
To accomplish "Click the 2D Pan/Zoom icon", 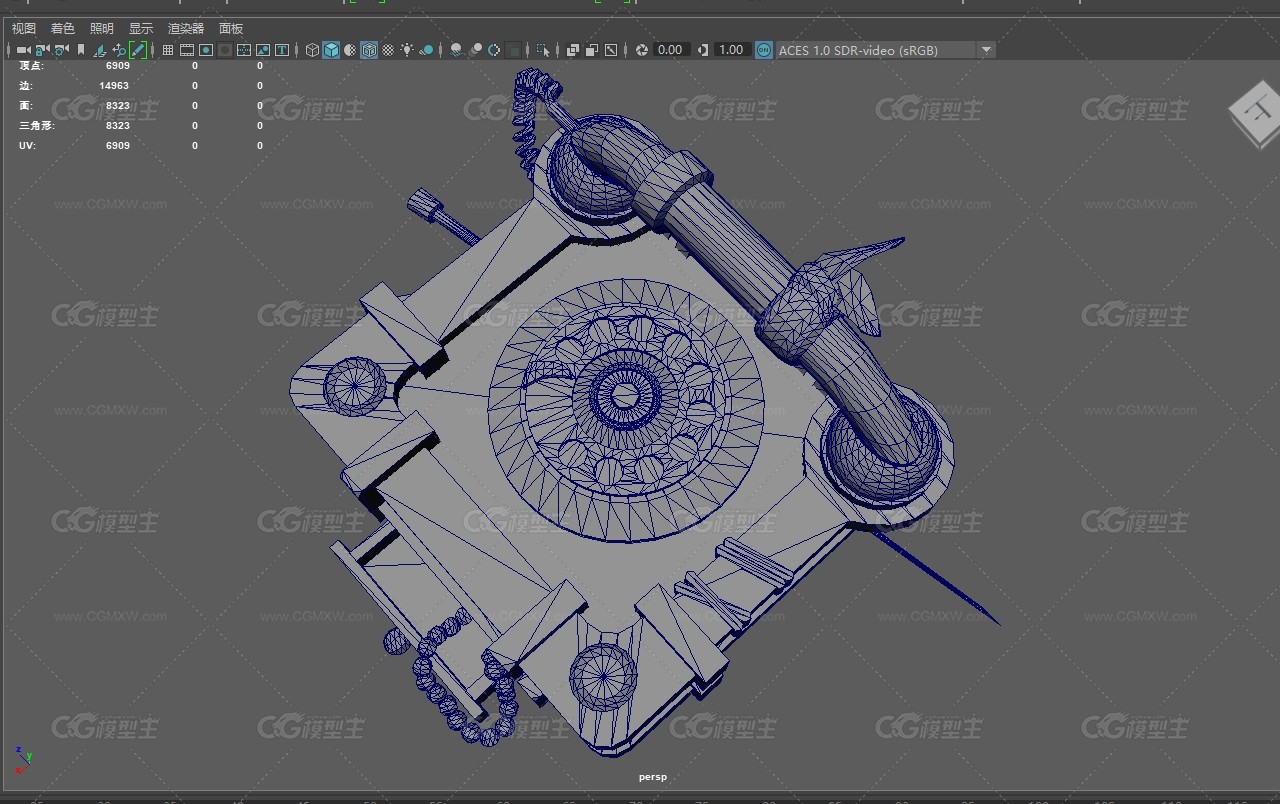I will (119, 50).
